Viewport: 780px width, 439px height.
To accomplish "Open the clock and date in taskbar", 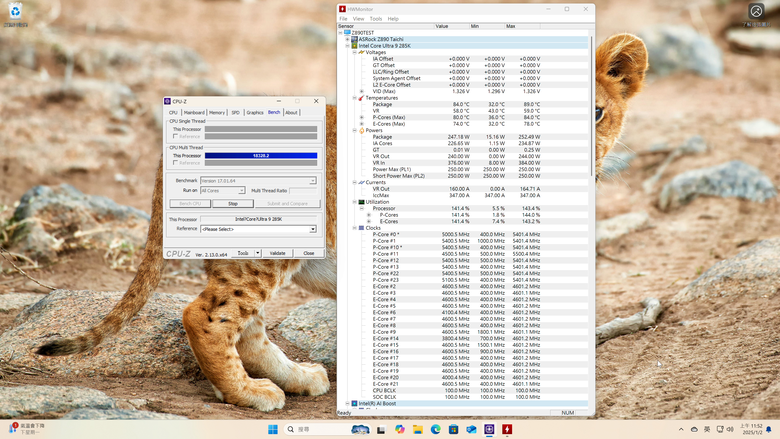I will [751, 429].
